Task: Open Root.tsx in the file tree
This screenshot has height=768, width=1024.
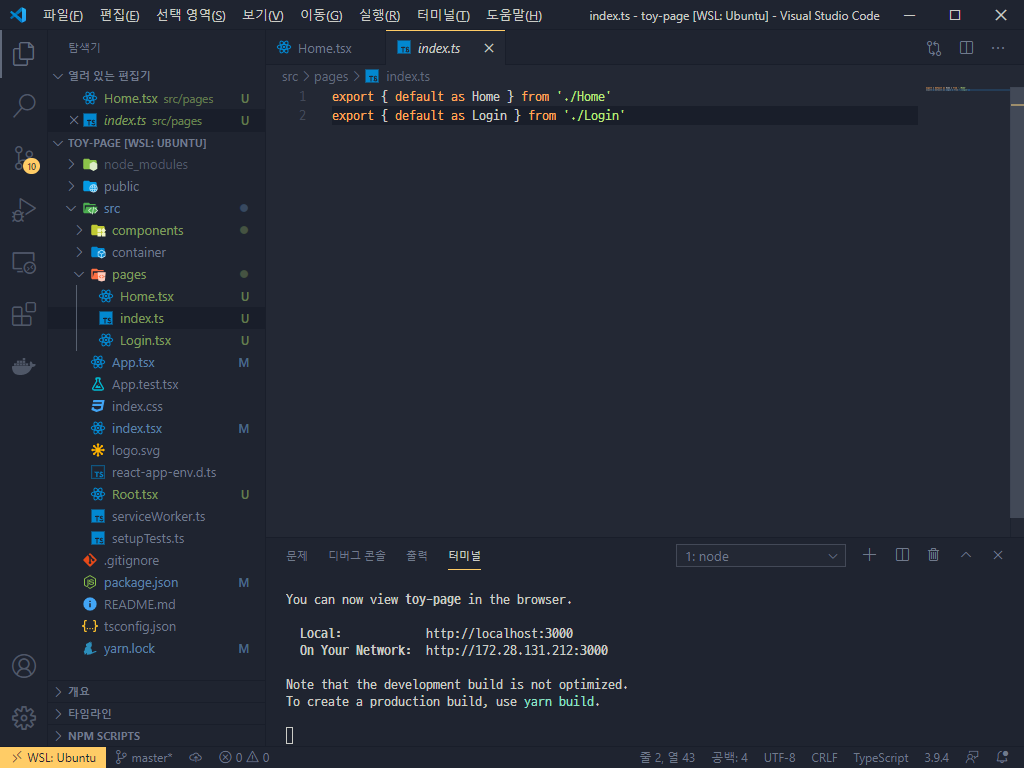Action: [x=157, y=494]
